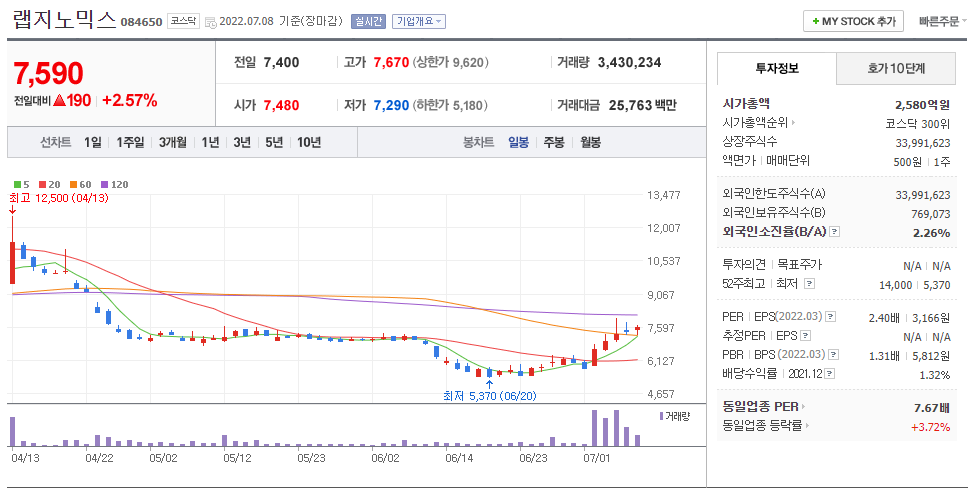The width and height of the screenshot is (978, 488).
Task: Open help icon next to 추정PER EPS
Action: click(806, 336)
